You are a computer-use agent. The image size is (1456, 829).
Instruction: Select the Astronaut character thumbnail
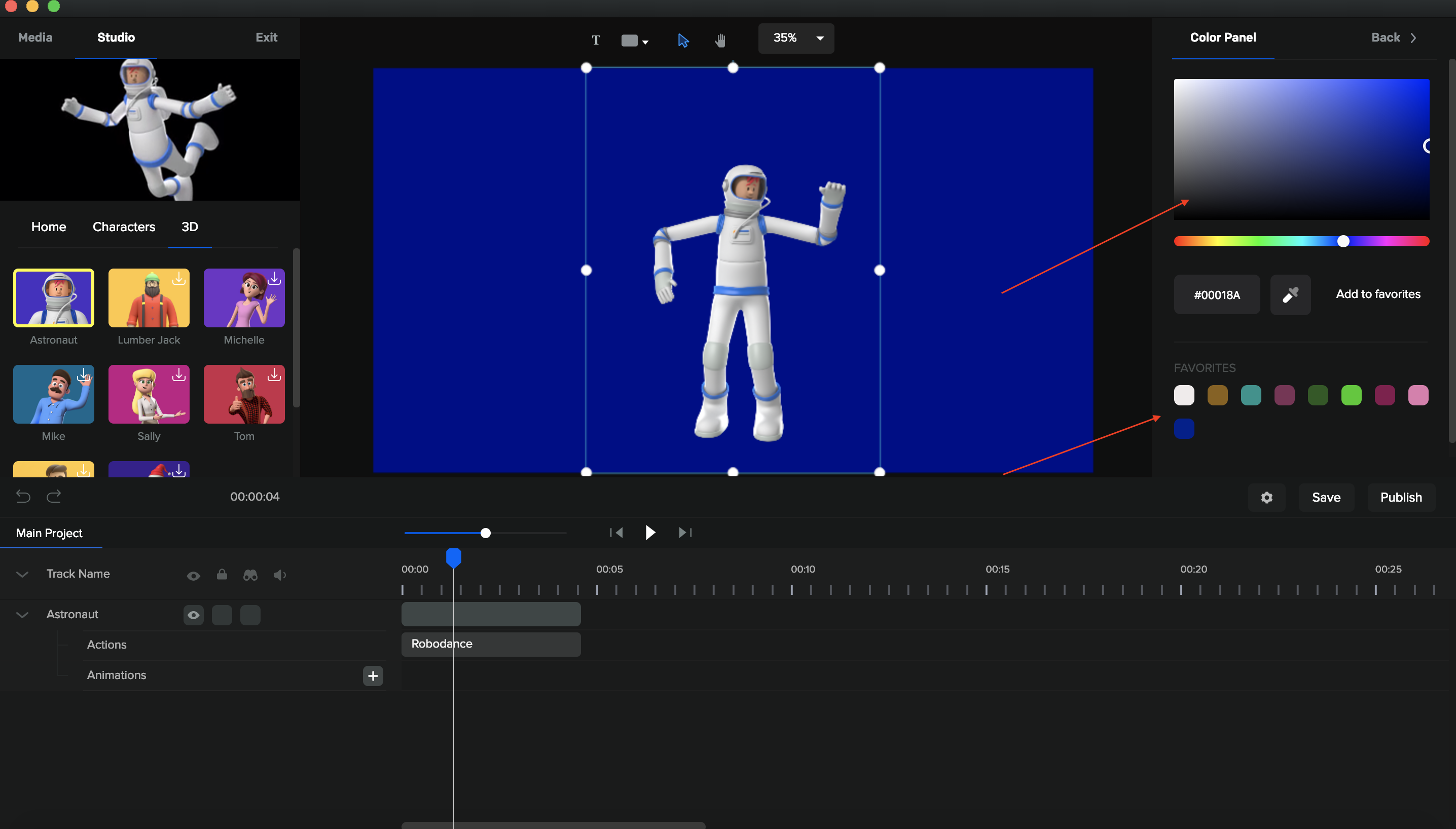[54, 298]
